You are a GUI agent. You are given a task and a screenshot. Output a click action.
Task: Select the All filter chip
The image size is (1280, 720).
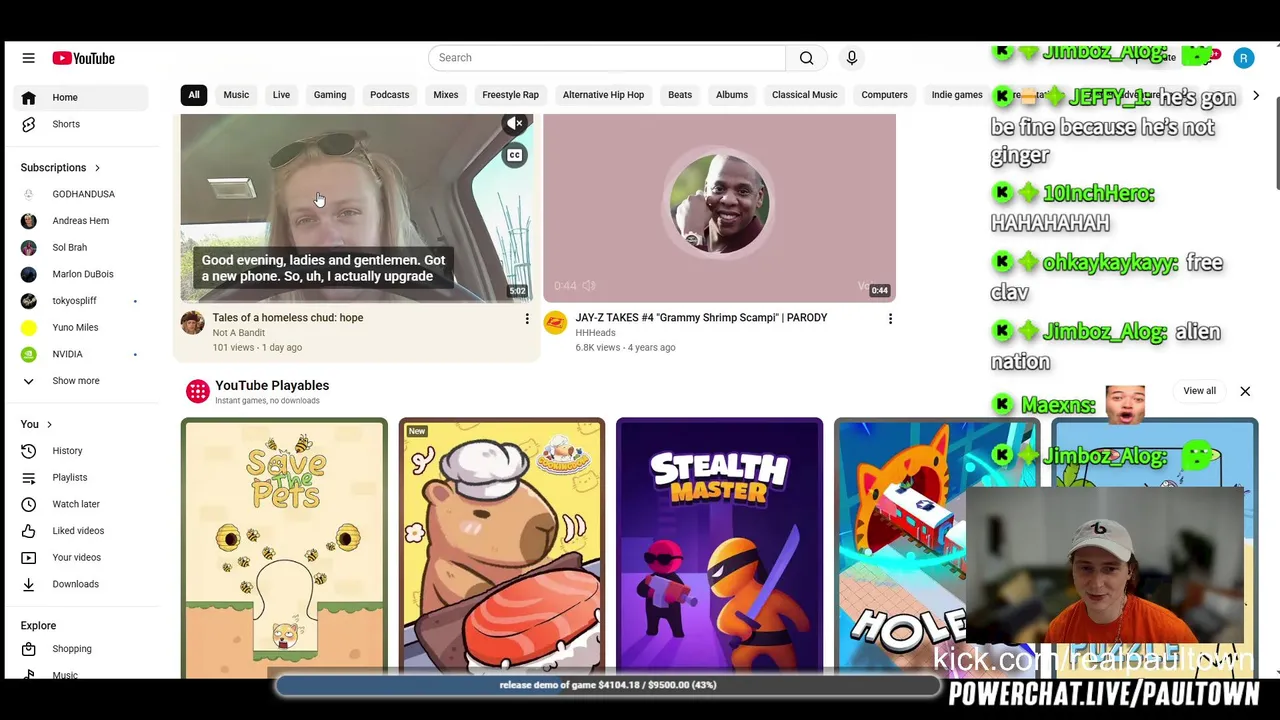tap(194, 95)
